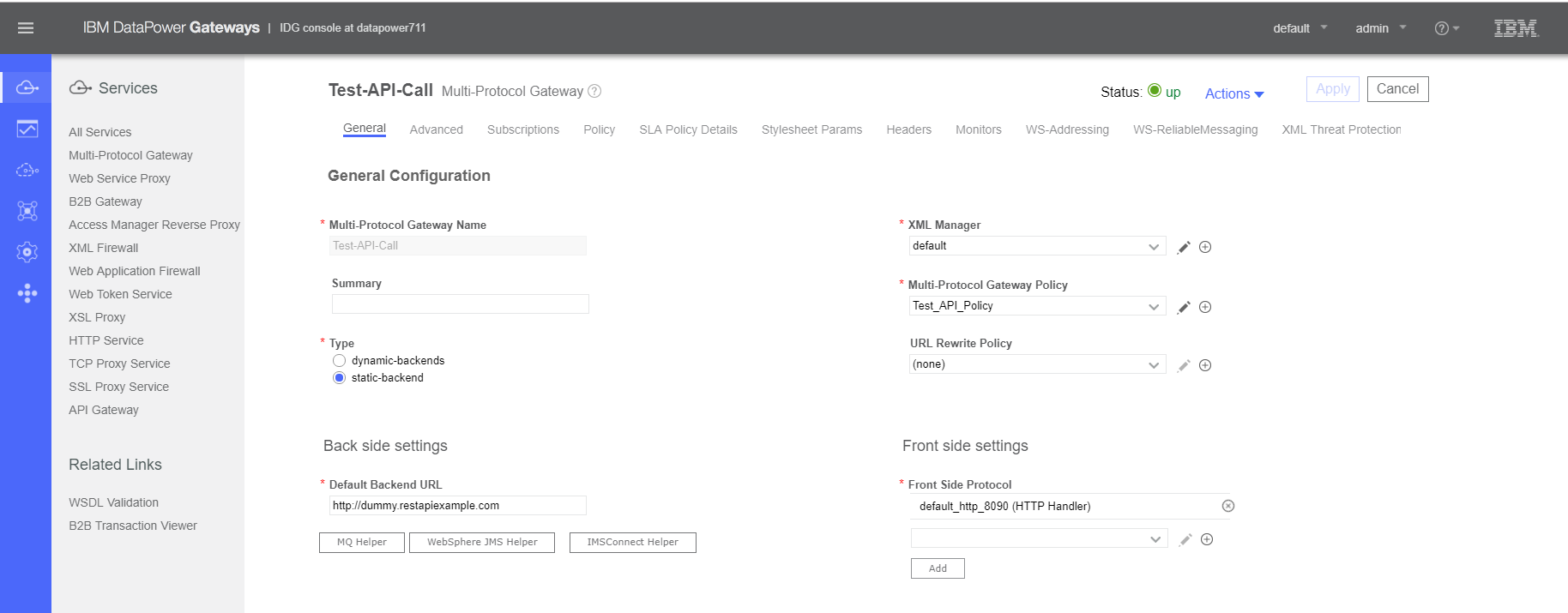Open Multi-Protocol Gateway in sidebar

130,155
